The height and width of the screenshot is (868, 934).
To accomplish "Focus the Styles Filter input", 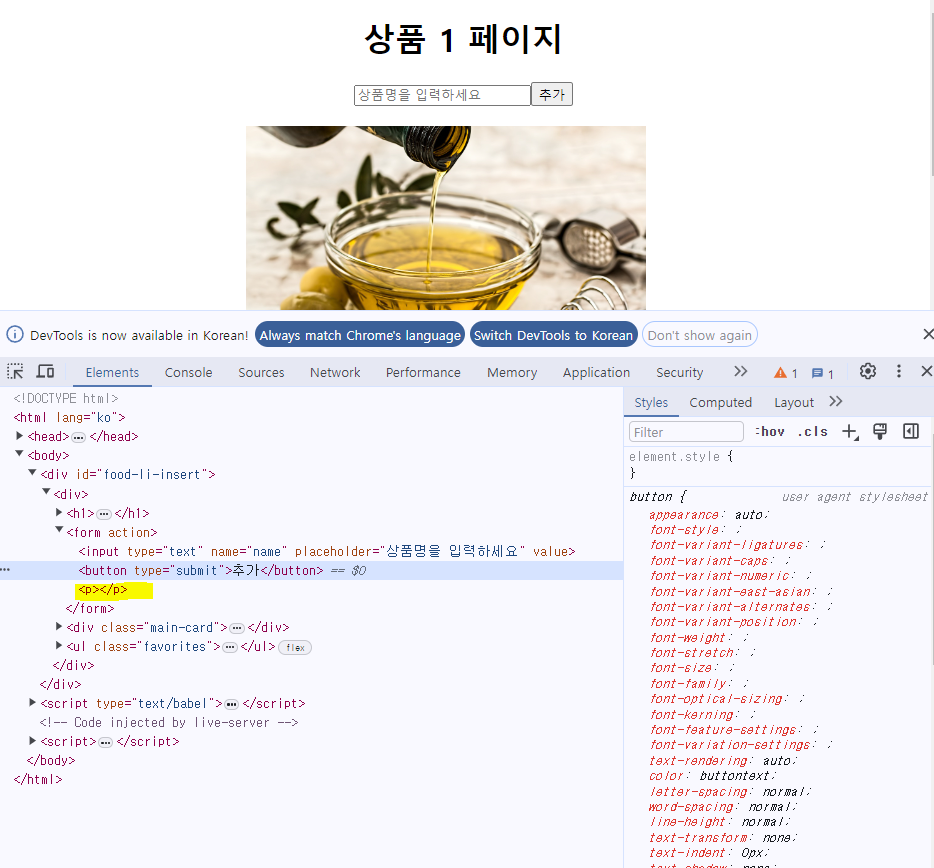I will 686,431.
